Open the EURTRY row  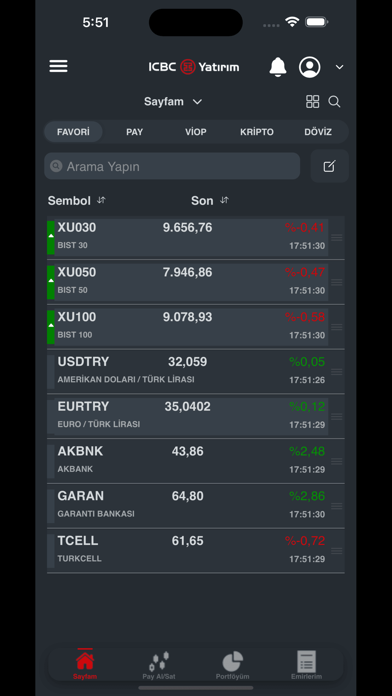click(x=196, y=416)
